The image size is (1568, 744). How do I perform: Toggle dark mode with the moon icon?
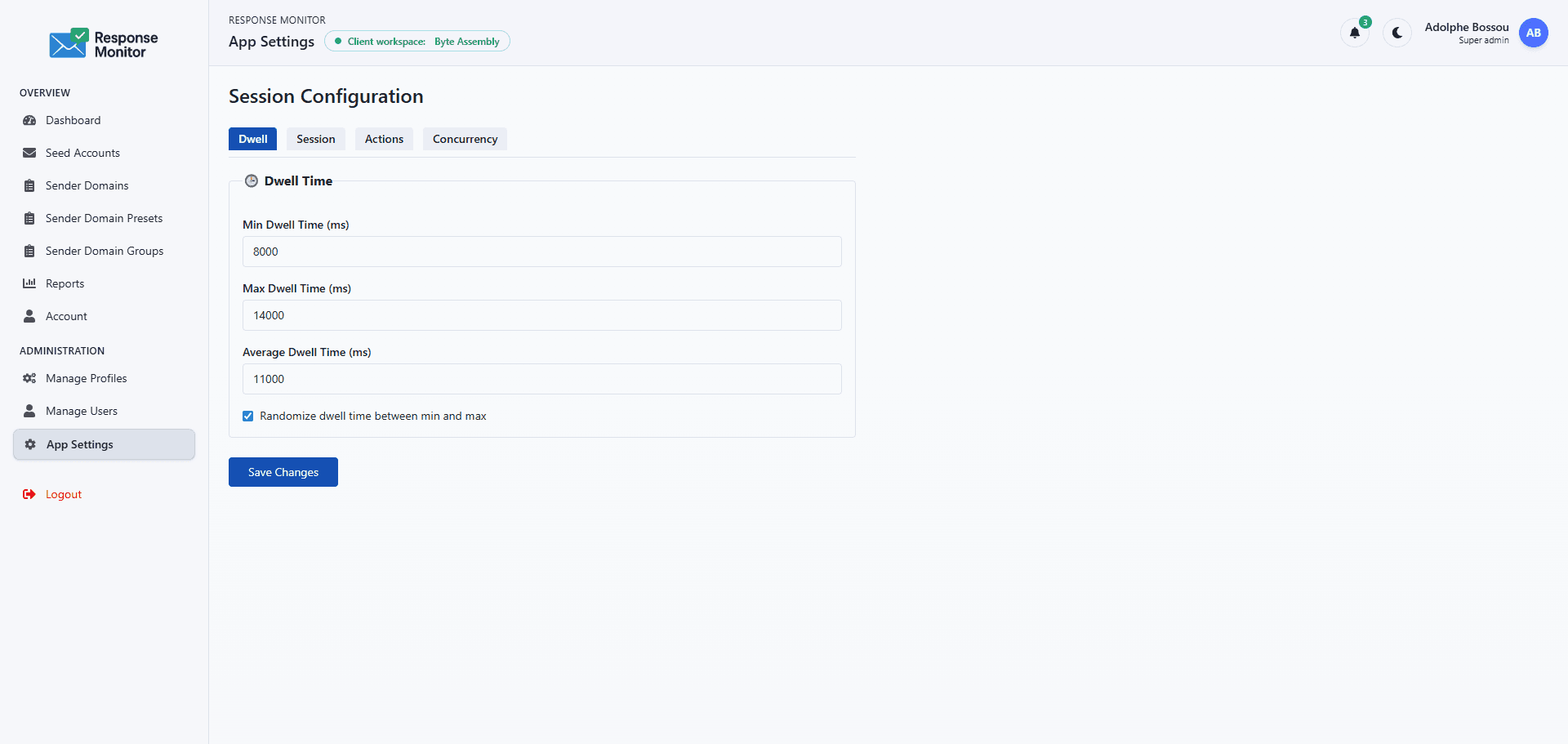pyautogui.click(x=1396, y=33)
